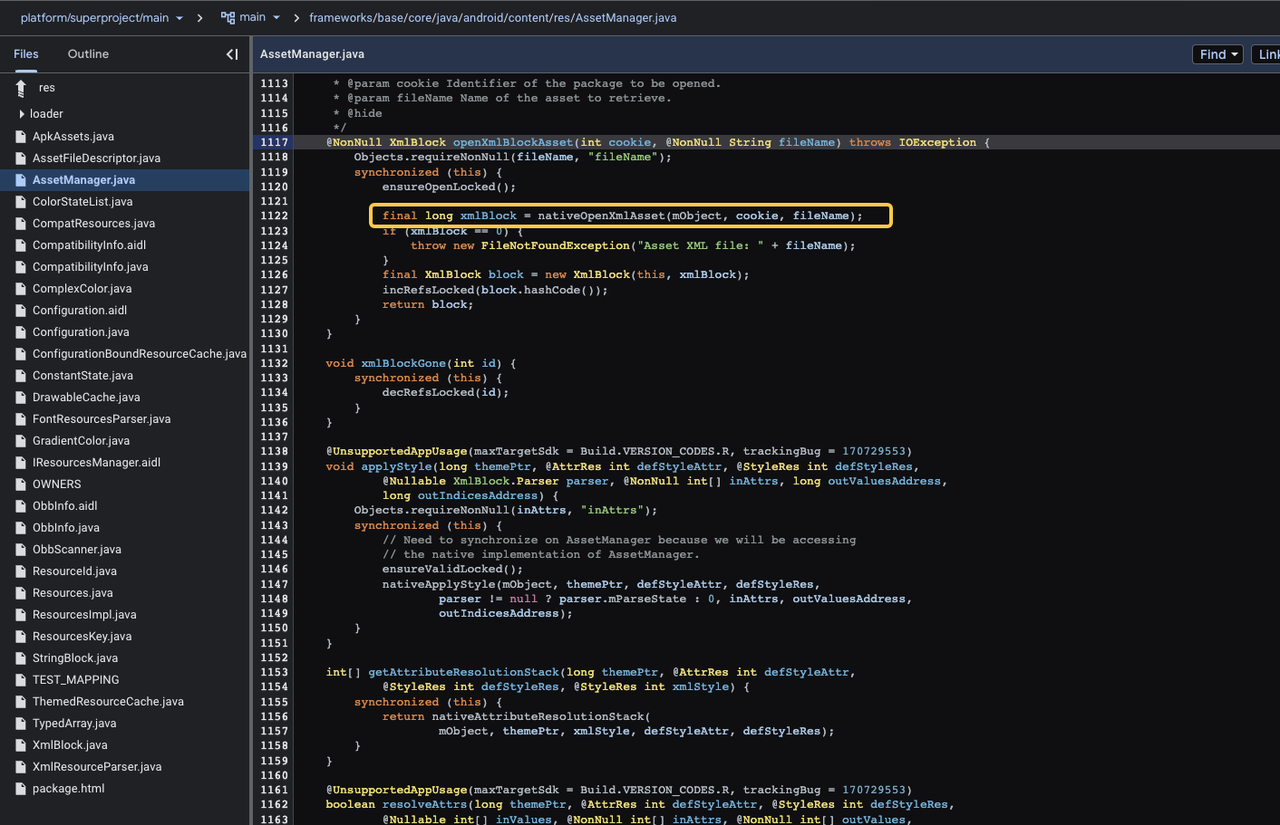Click nativeApplyStyle call on line 1147

coord(439,584)
